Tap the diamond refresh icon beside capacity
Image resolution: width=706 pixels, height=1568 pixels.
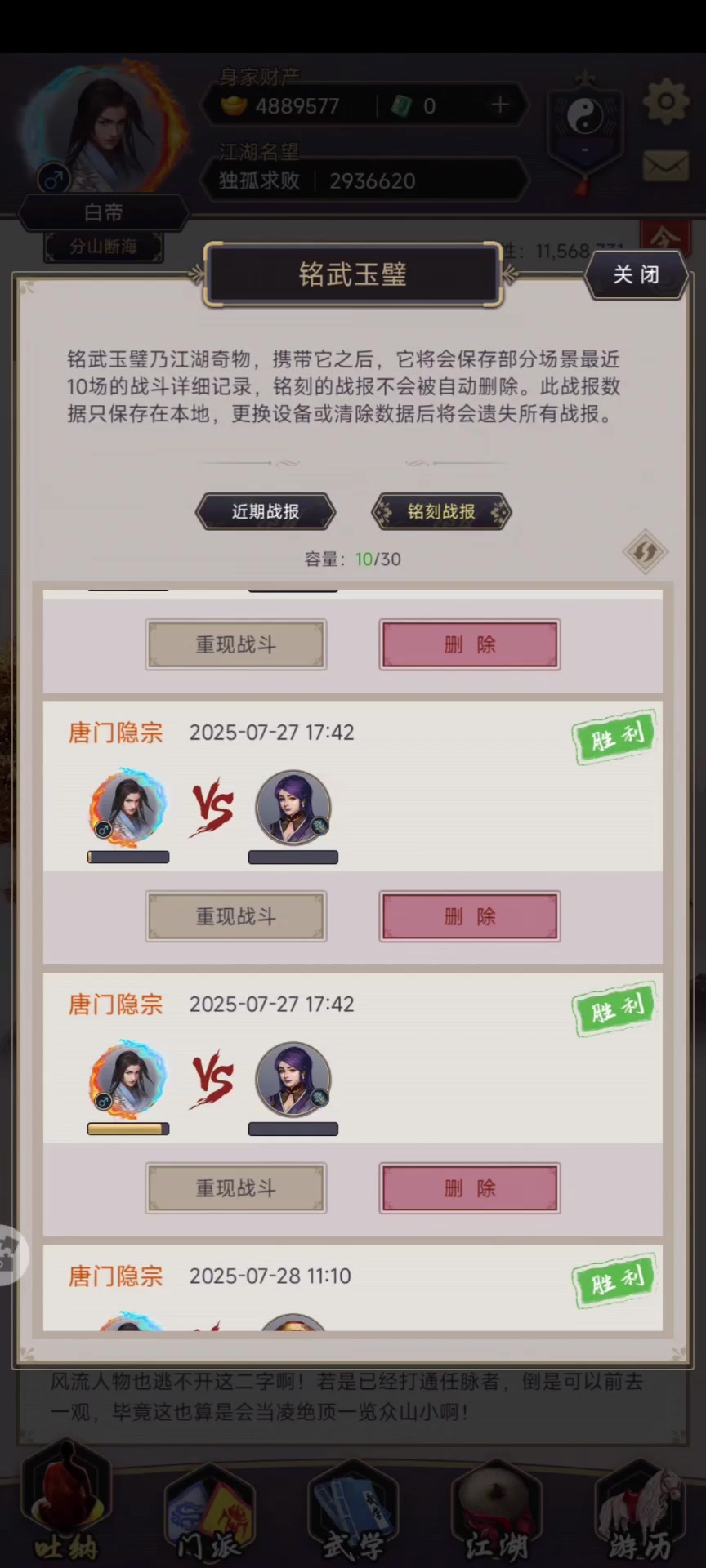click(646, 552)
